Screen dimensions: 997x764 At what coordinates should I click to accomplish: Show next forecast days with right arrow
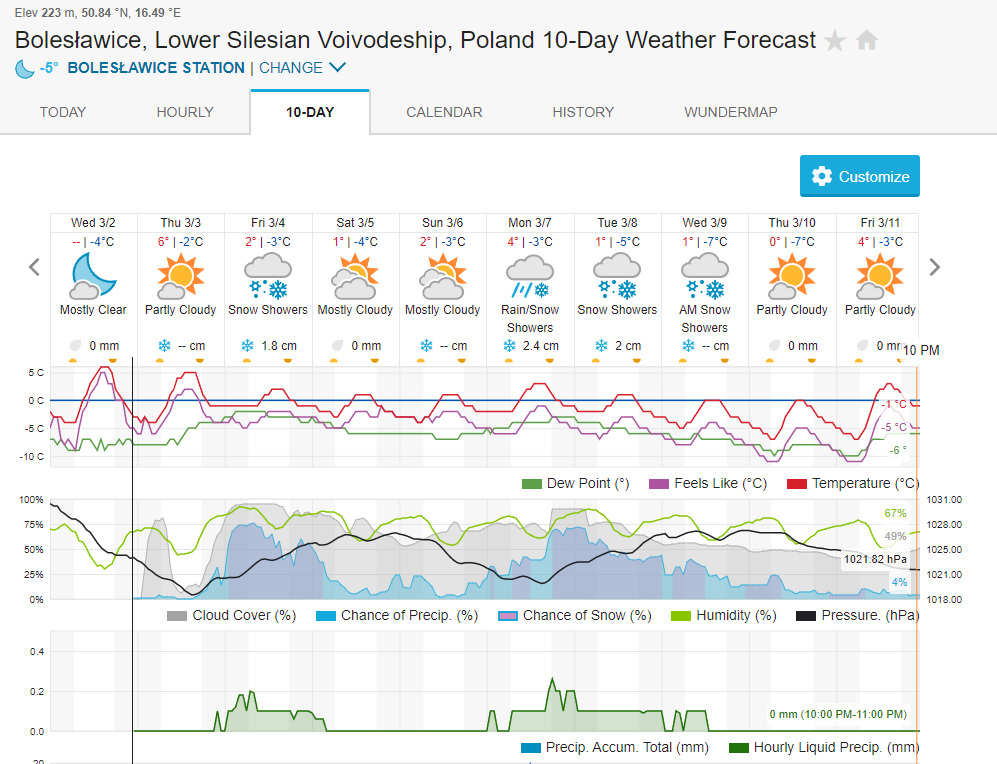(x=935, y=267)
